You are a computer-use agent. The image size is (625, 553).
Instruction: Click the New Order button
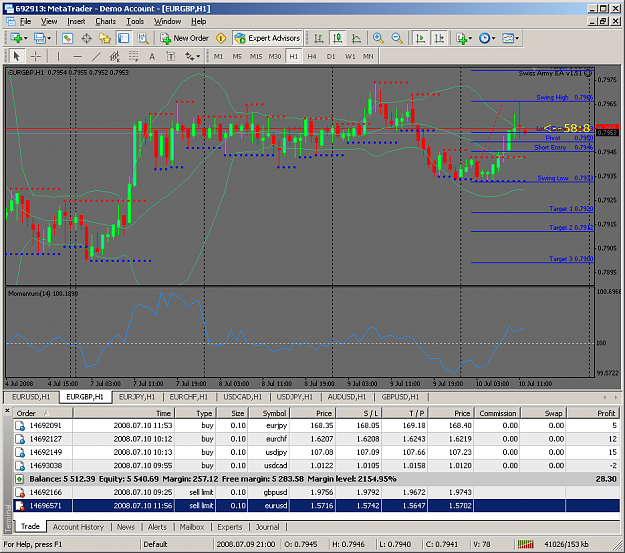click(185, 38)
